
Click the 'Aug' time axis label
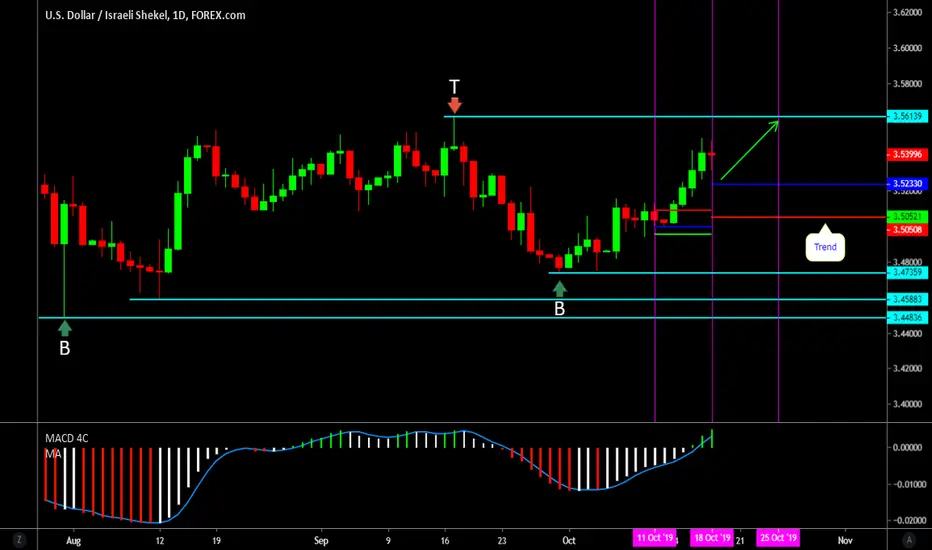tap(73, 540)
